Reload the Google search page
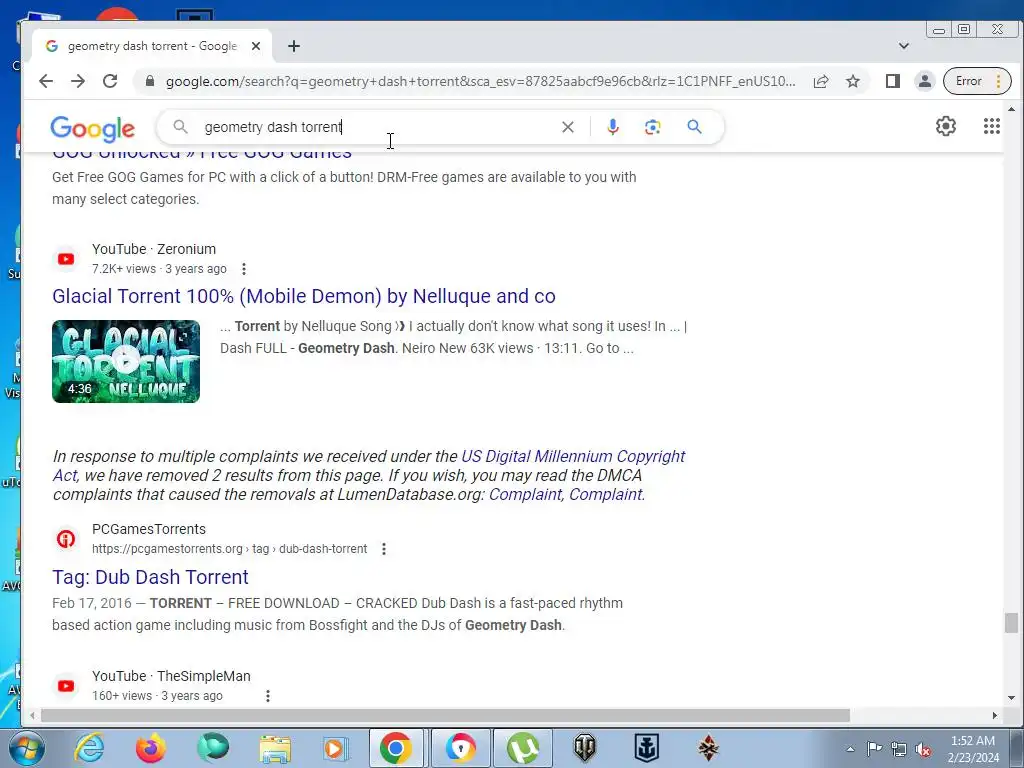The image size is (1024, 768). tap(110, 81)
